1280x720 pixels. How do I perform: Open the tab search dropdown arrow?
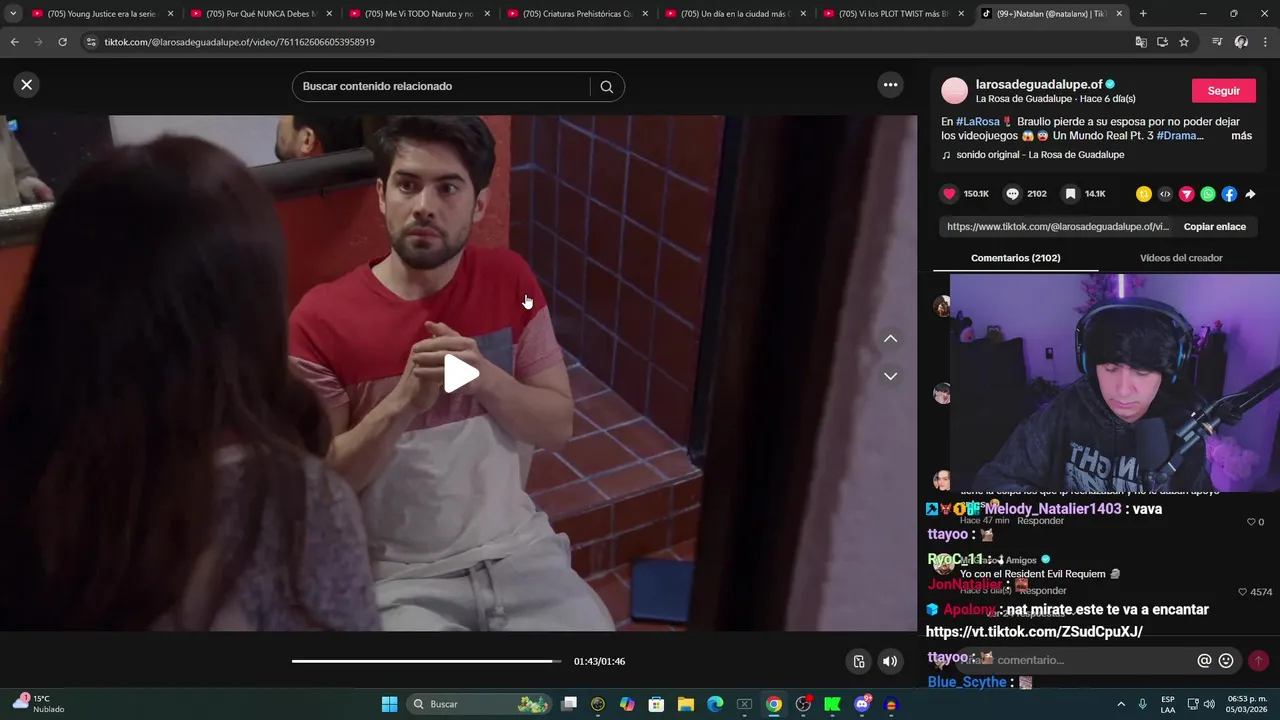[13, 14]
